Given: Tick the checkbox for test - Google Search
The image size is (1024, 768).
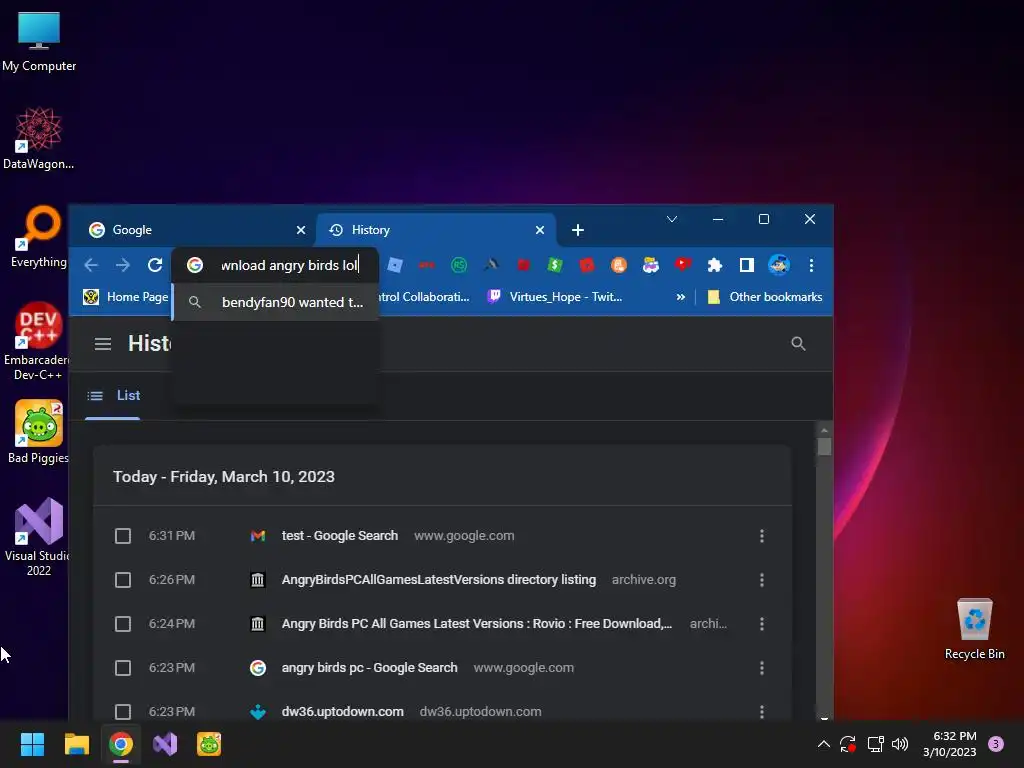Looking at the screenshot, I should point(123,536).
